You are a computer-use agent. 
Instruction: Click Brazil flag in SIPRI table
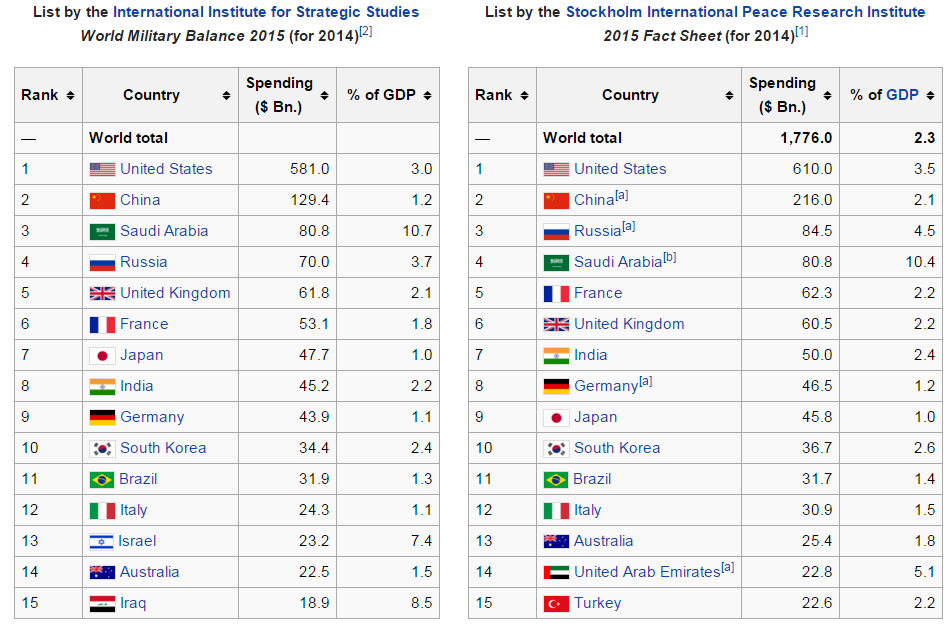[x=556, y=480]
